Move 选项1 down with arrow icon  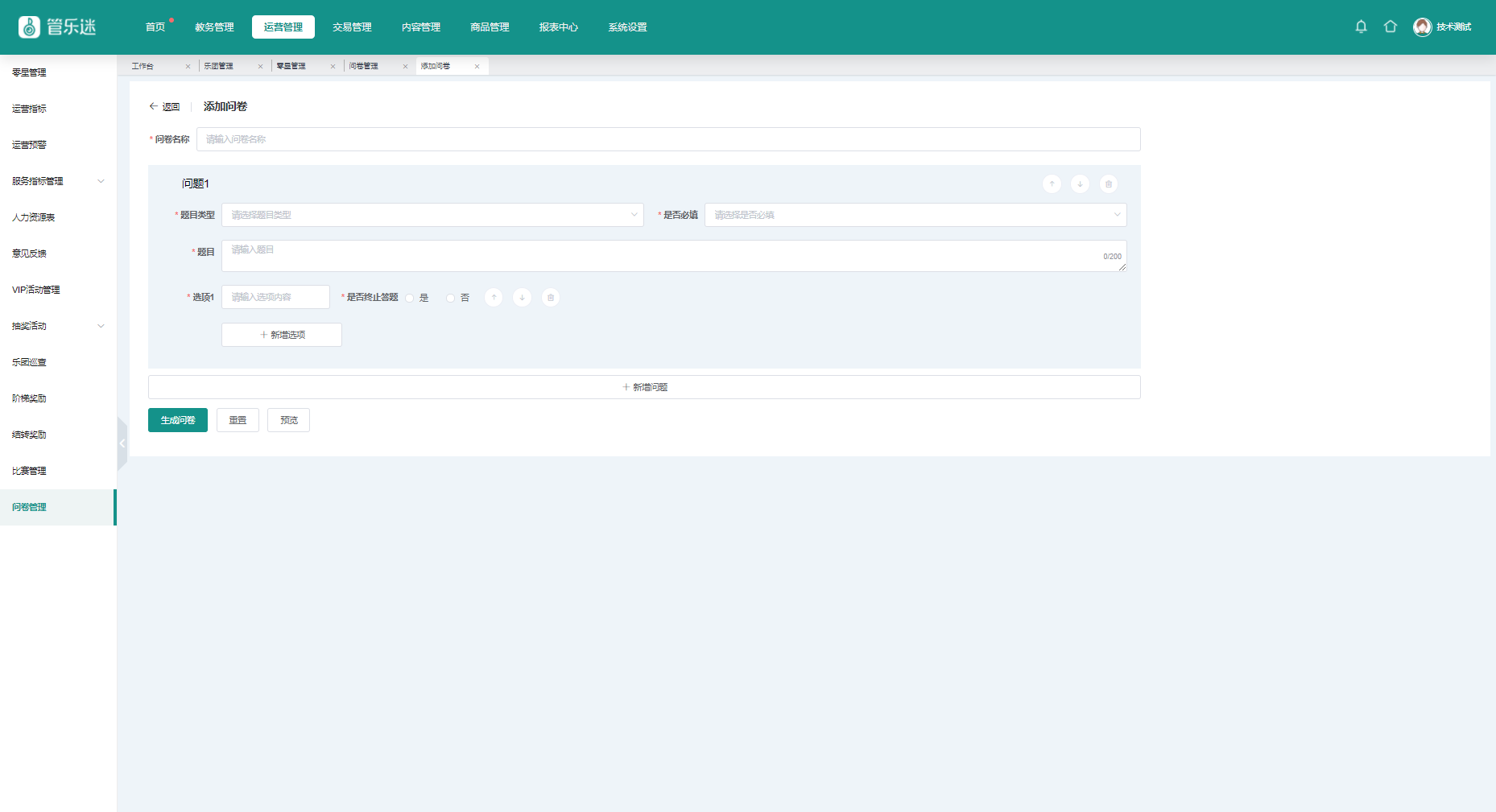[x=522, y=298]
